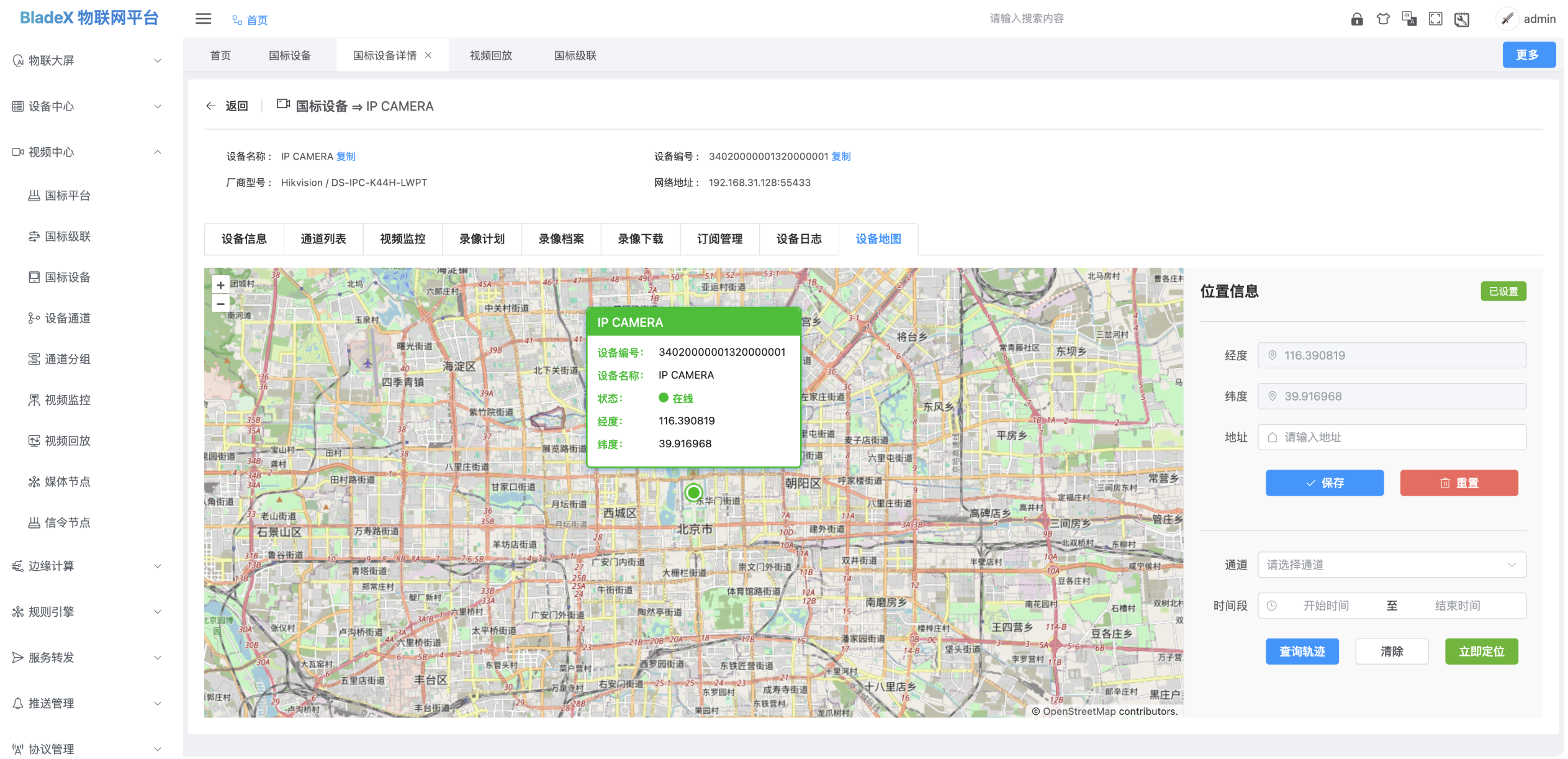1568x759 pixels.
Task: Collapse the 视频中心 menu
Action: tap(87, 152)
